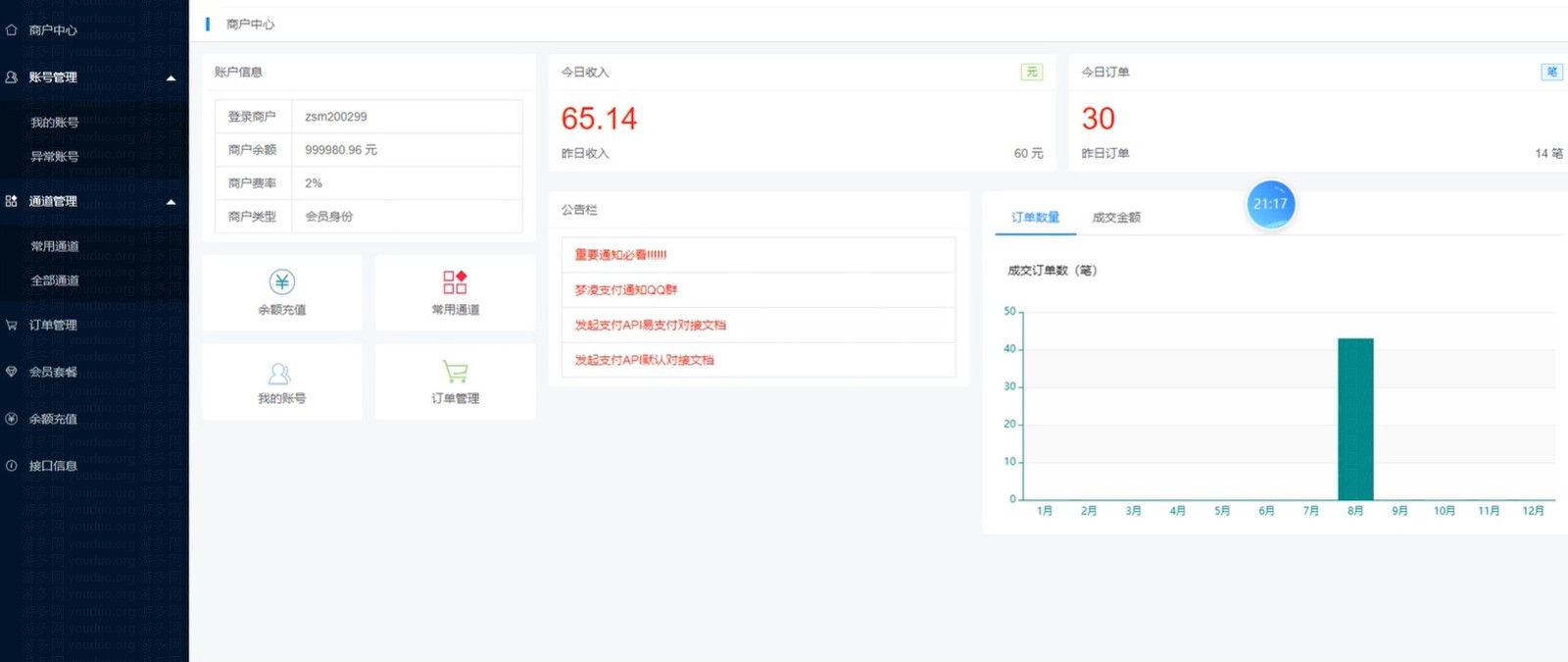Switch to the 成交金额 chart tab

click(1116, 218)
